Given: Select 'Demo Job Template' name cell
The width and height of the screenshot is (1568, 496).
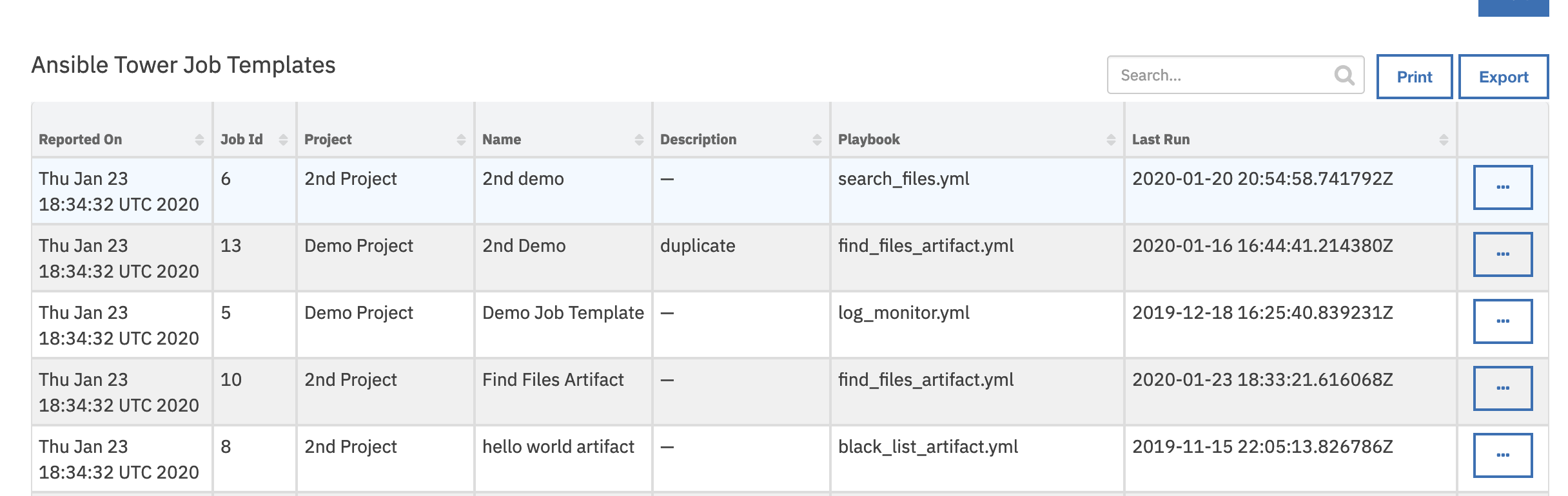Looking at the screenshot, I should [563, 325].
